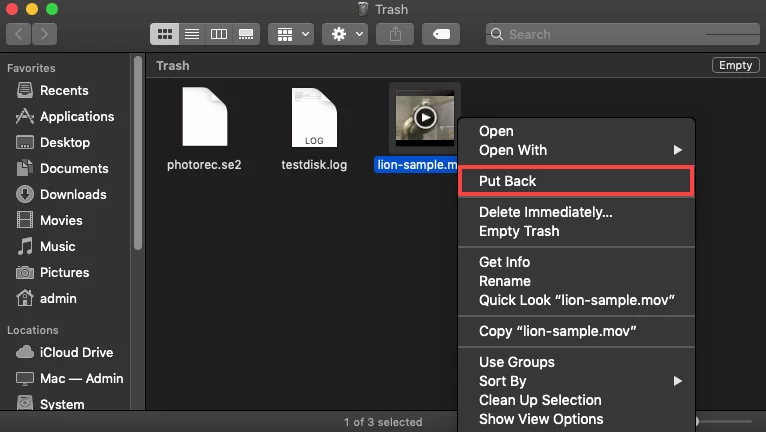This screenshot has height=432, width=766.
Task: Go back with the left arrow button
Action: 19,34
